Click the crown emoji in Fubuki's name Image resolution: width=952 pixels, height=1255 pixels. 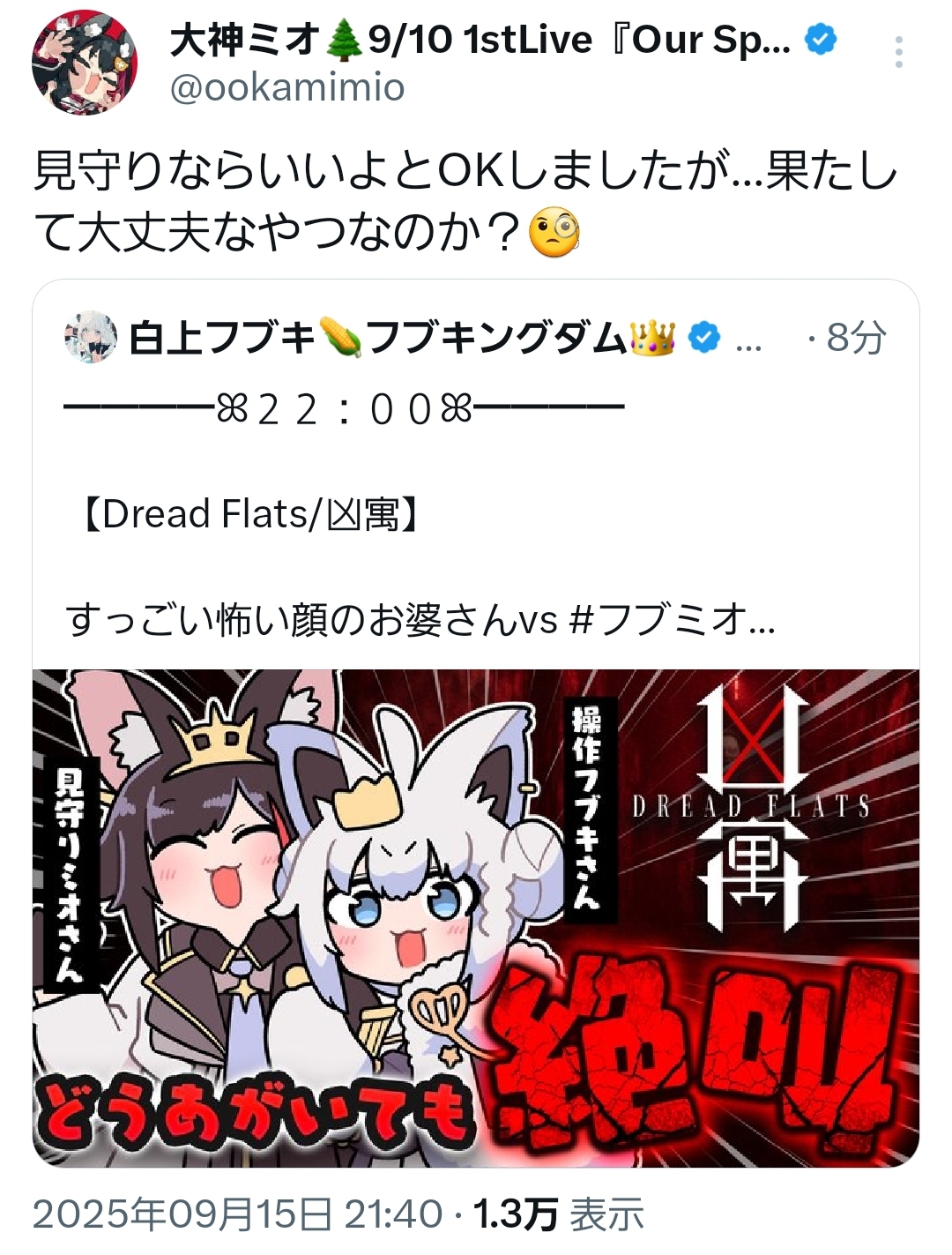(653, 338)
